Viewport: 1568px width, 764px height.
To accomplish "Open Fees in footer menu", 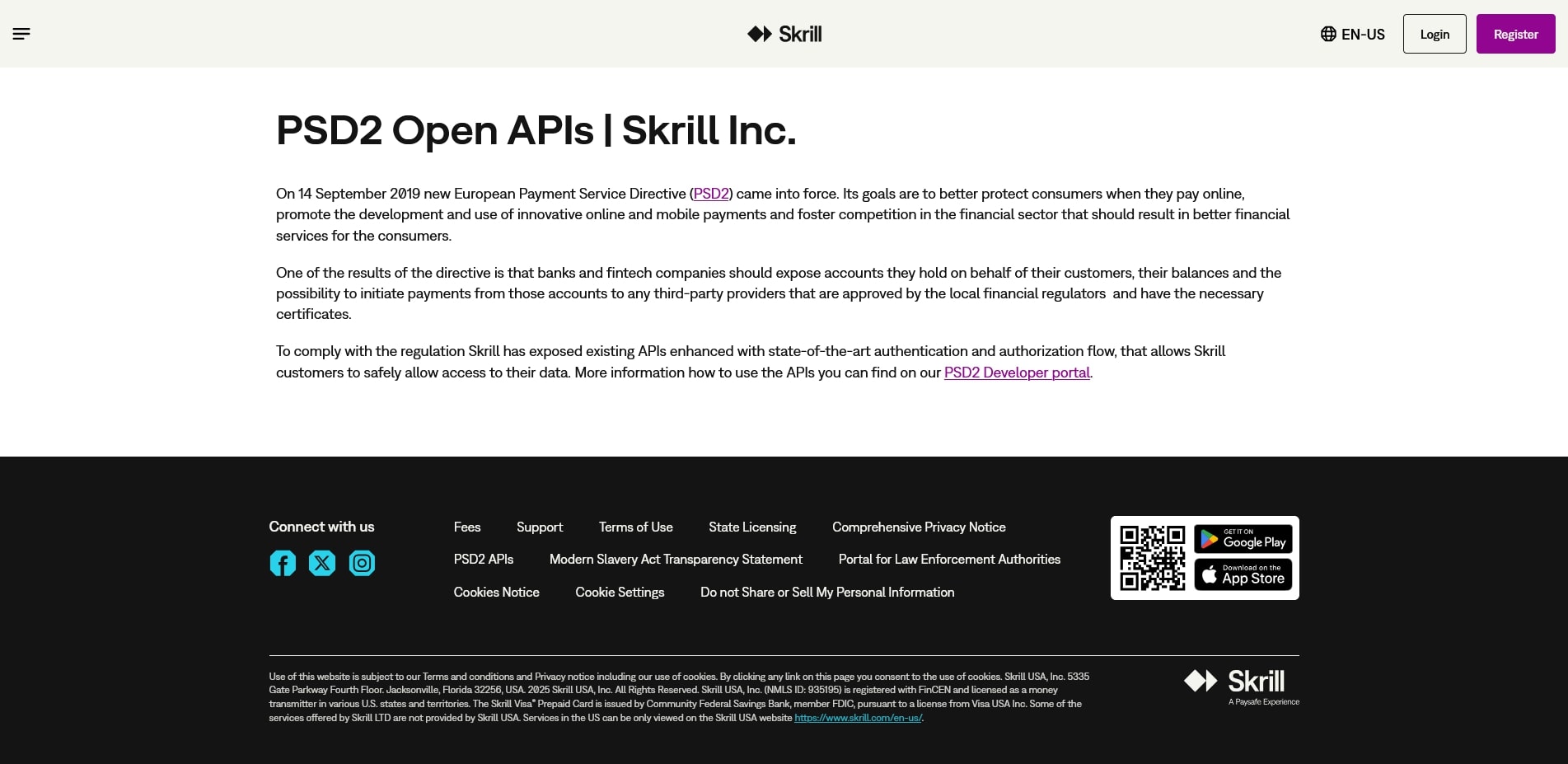I will (x=467, y=527).
